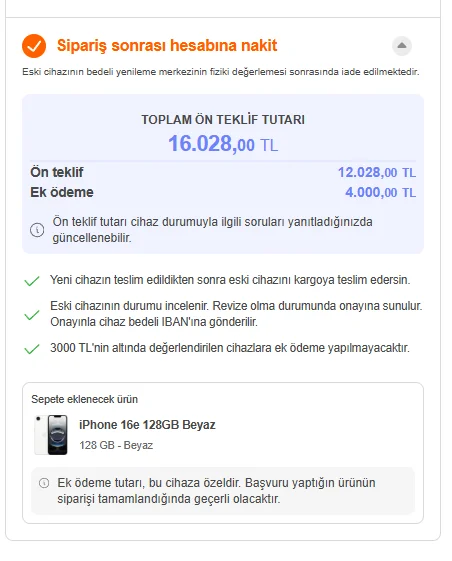
Task: Click the 16.028,00 TL total offer amount
Action: [x=223, y=144]
